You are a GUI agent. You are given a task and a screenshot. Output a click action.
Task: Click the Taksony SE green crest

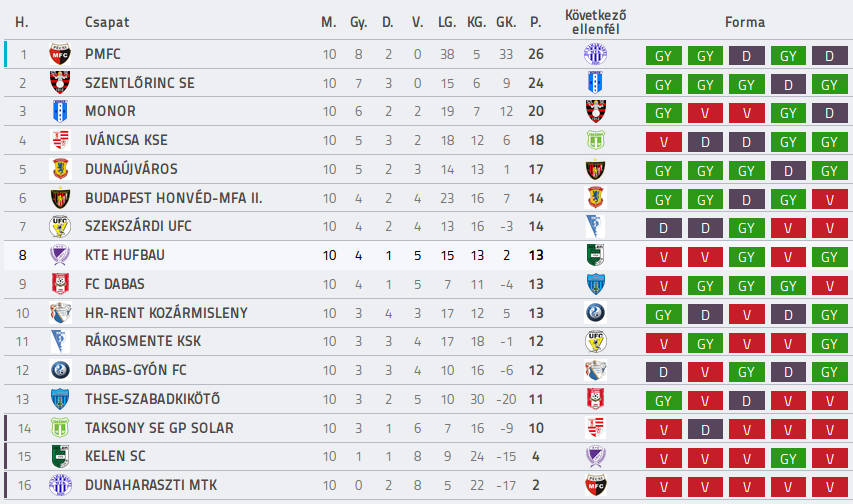60,428
